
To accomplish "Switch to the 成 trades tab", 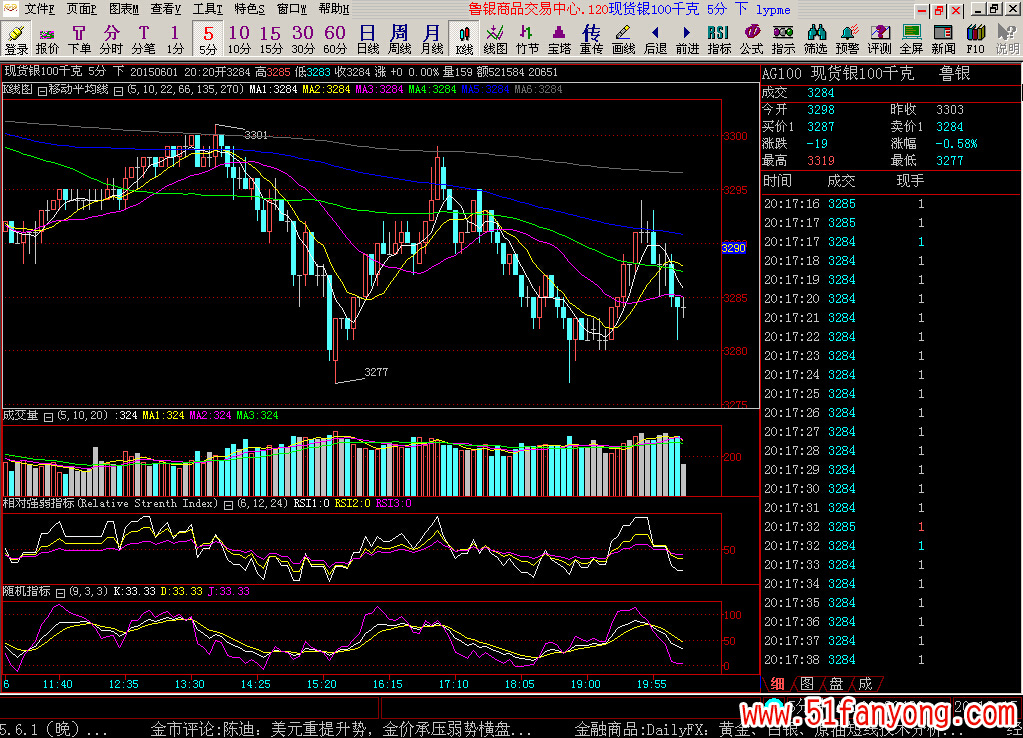I will (865, 684).
